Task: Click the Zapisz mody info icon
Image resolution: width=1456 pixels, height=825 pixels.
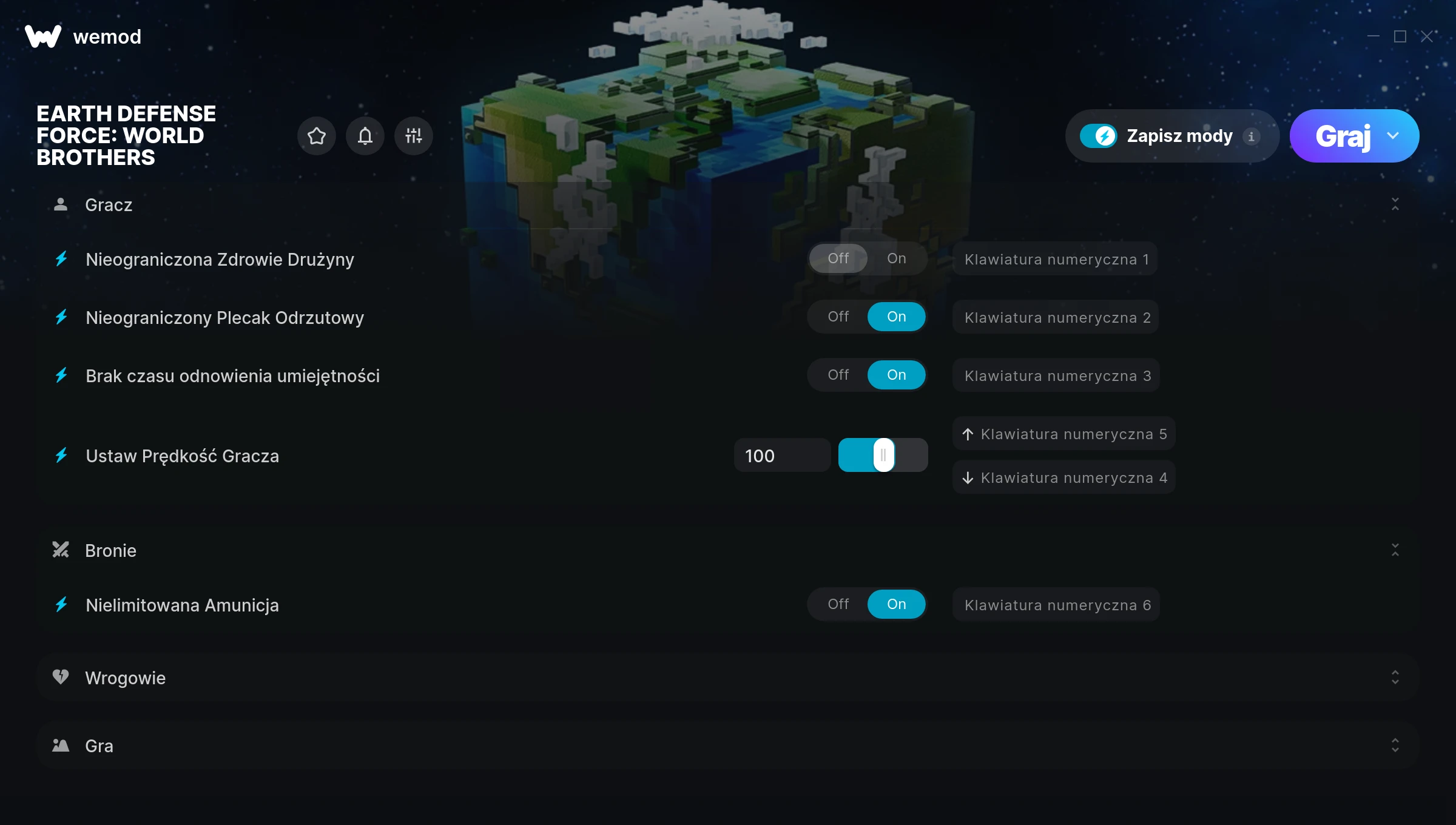Action: coord(1251,136)
